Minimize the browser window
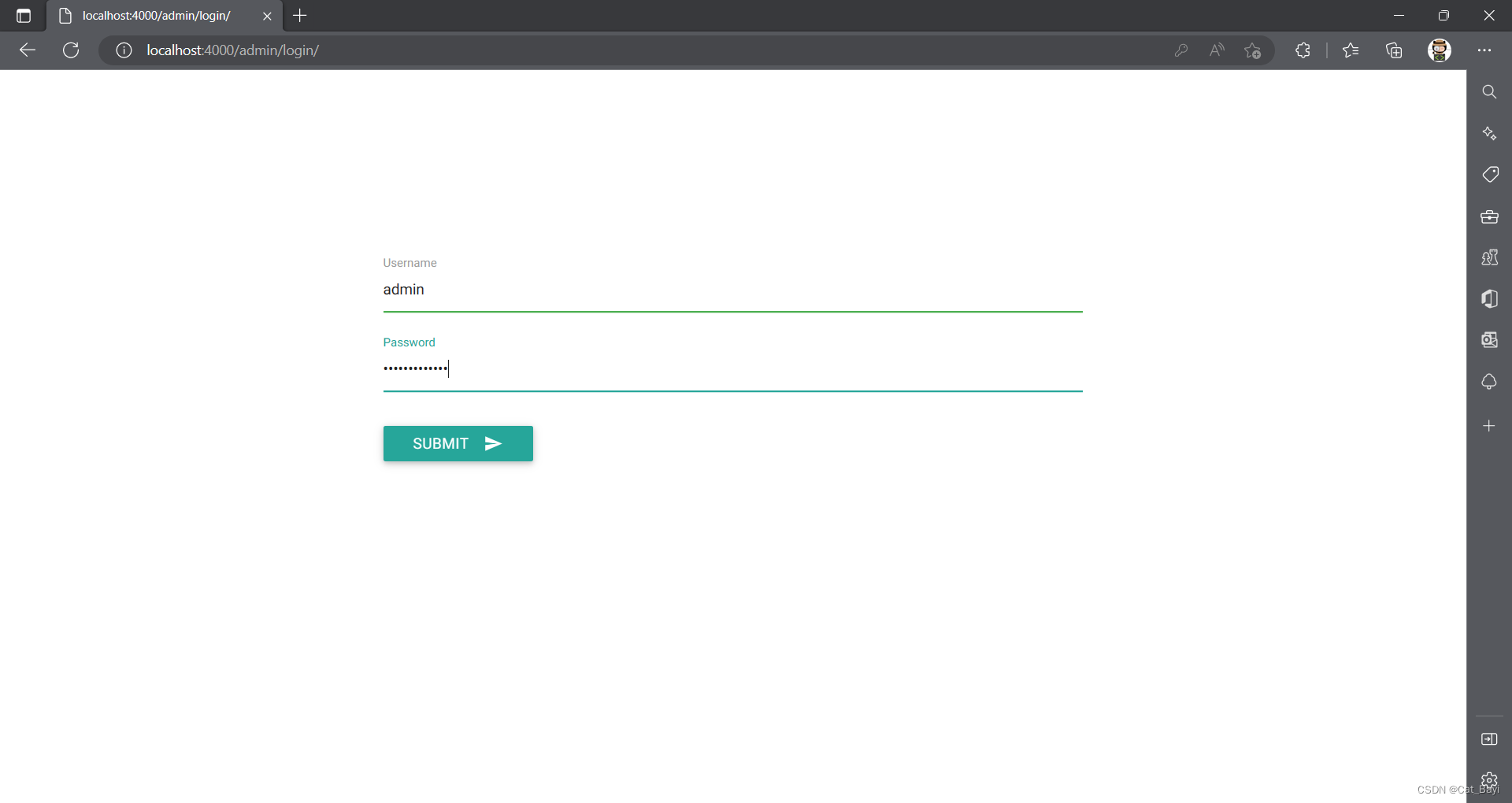 click(1399, 16)
